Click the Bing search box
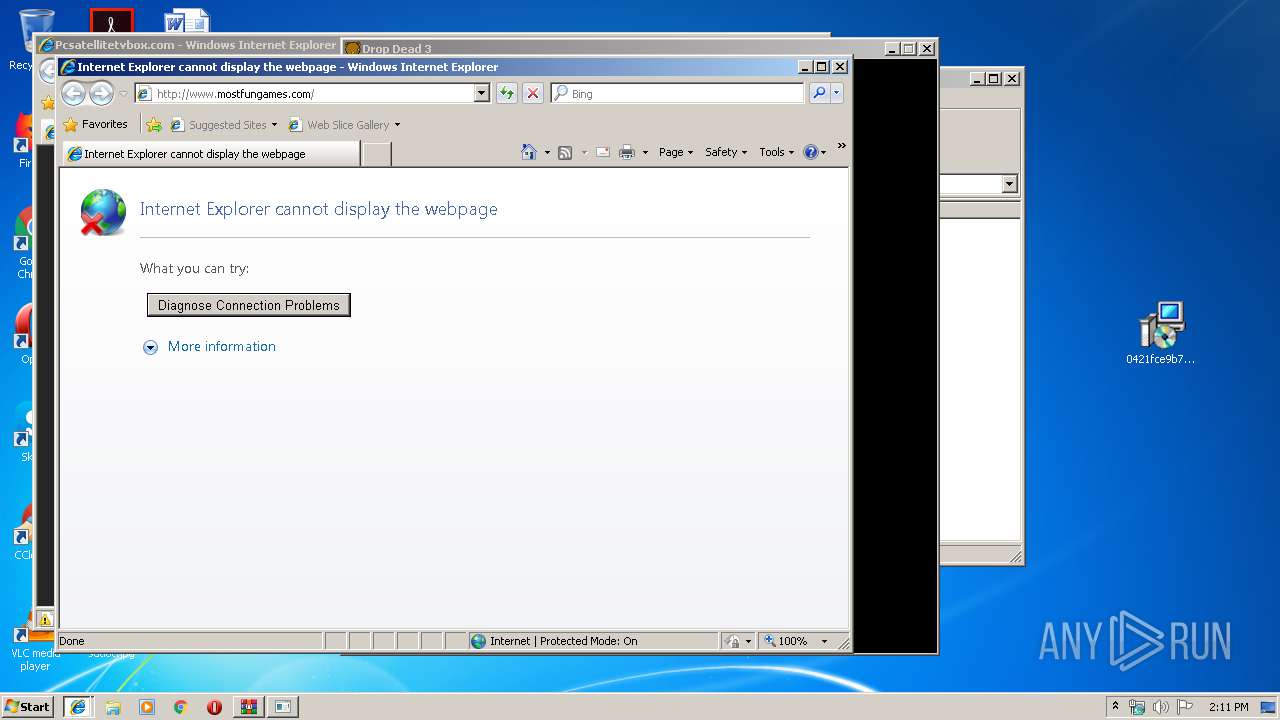 (677, 94)
